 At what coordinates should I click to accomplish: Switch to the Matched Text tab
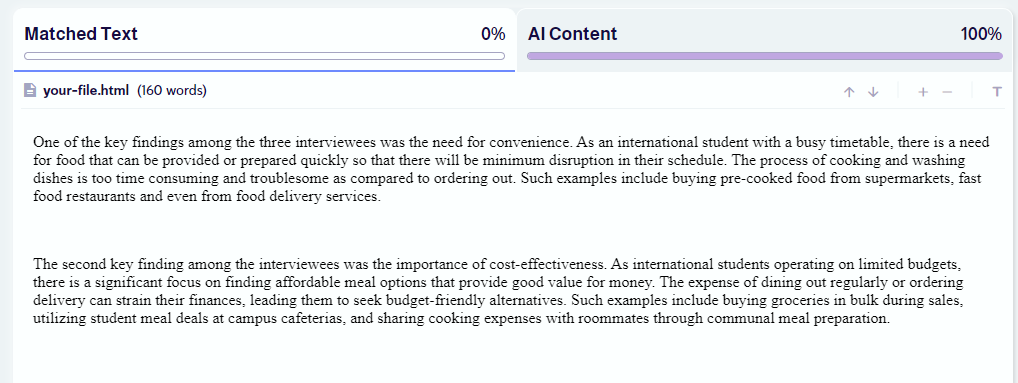click(x=264, y=40)
